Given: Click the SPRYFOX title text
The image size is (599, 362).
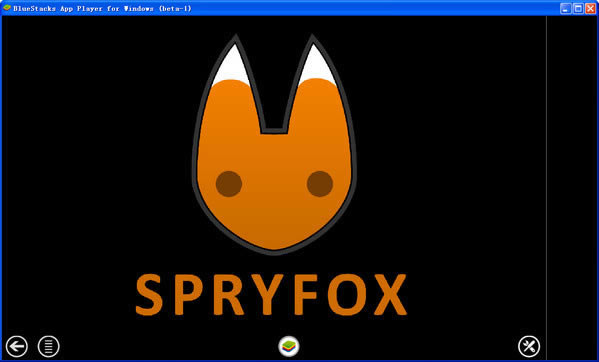Looking at the screenshot, I should point(272,295).
